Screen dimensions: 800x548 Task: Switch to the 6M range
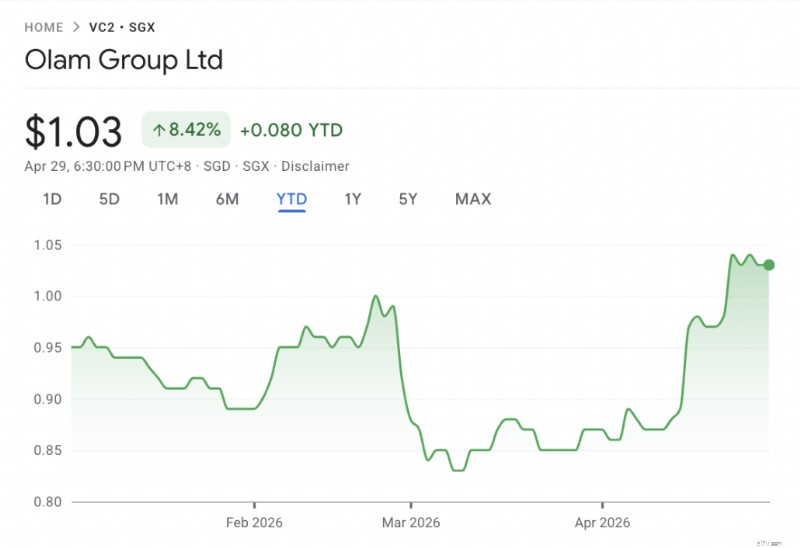tap(227, 199)
